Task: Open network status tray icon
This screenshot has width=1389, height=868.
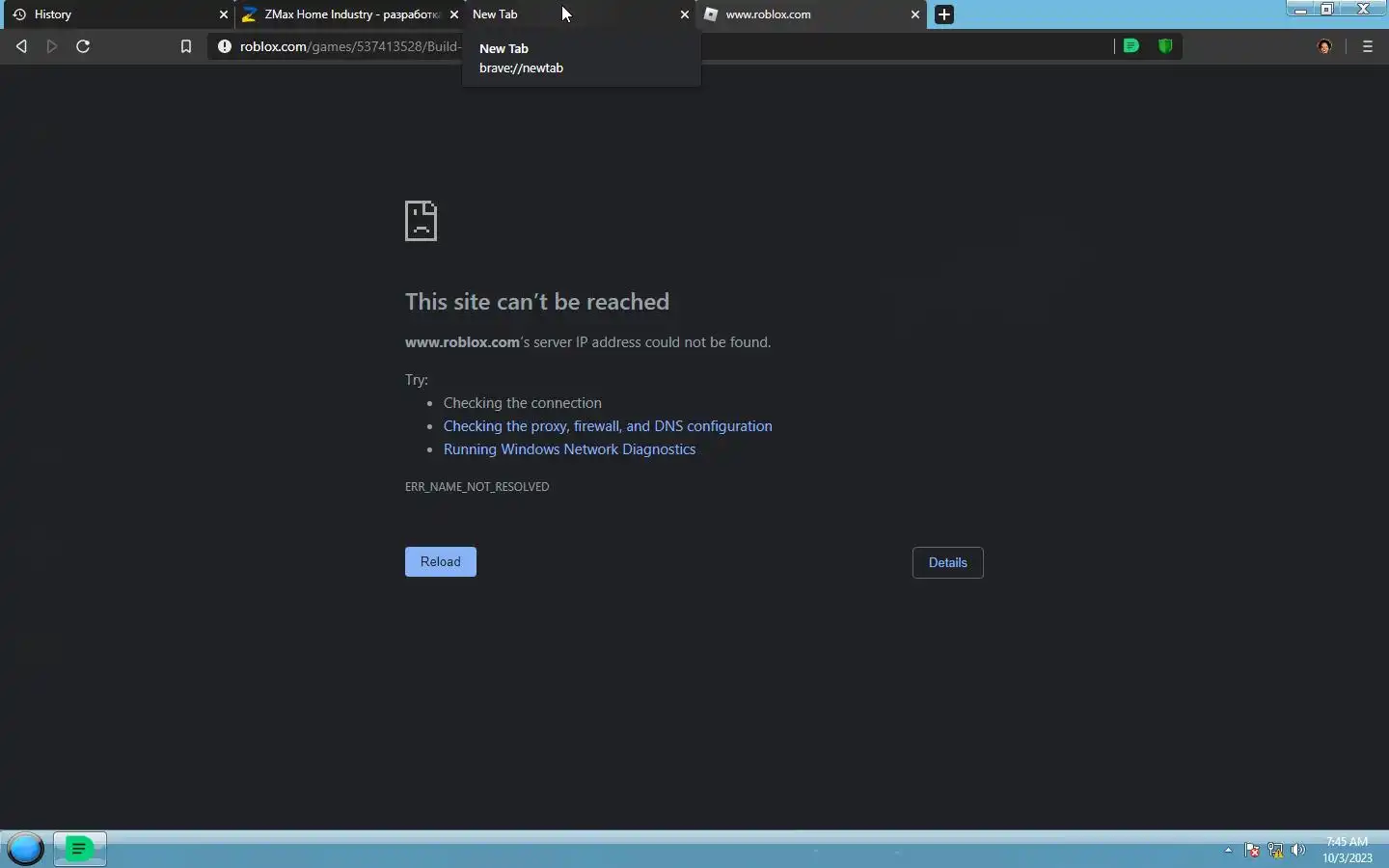Action: 1275,851
